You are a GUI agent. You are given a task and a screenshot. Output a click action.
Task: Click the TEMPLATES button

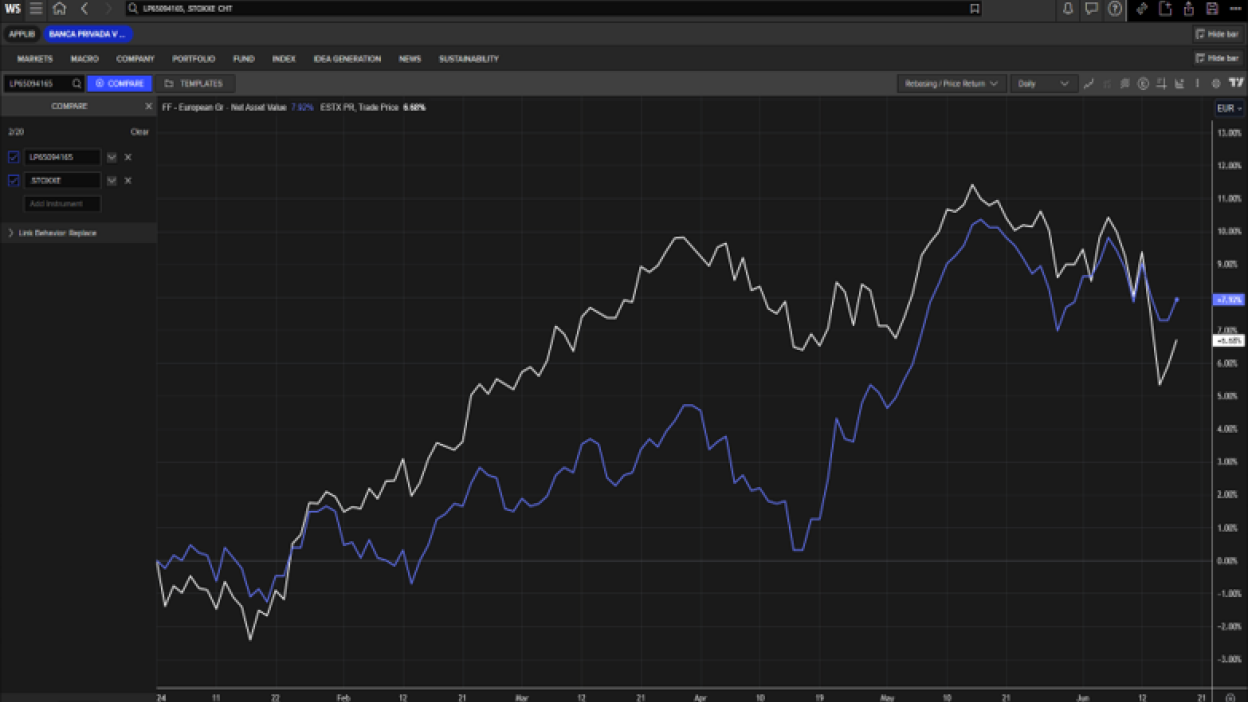point(194,84)
